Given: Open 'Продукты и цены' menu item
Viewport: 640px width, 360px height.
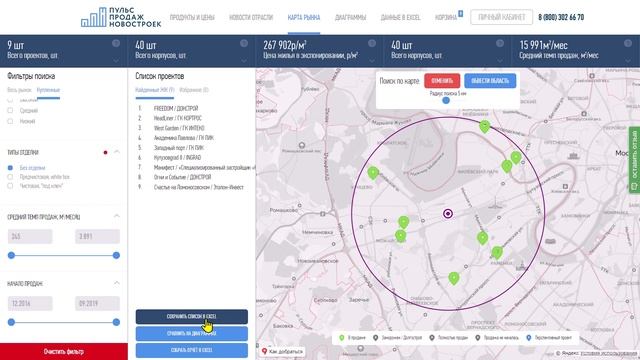Looking at the screenshot, I should 192,17.
